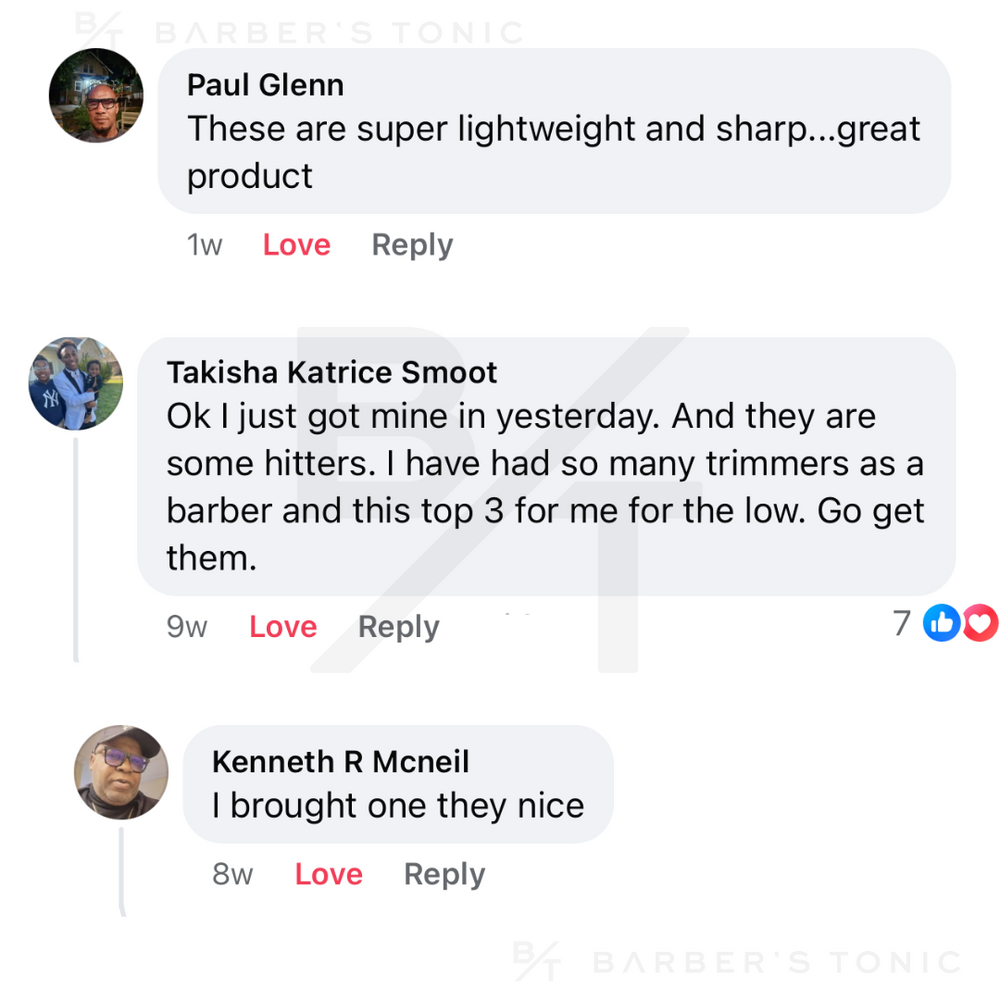This screenshot has height=1000, width=1000.
Task: Open Takisha Katrice Smoot's profile photo
Action: coord(75,384)
